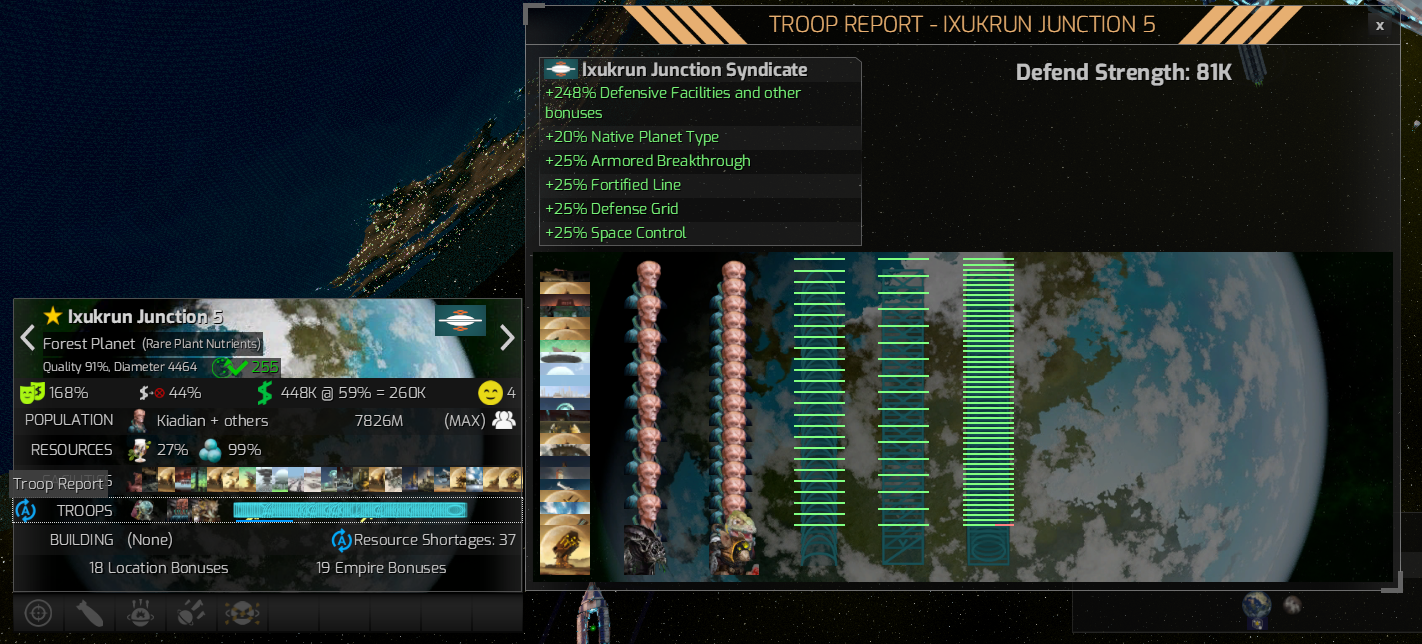Click the bomb icon in bottom toolbar
The width and height of the screenshot is (1422, 644).
(x=90, y=612)
